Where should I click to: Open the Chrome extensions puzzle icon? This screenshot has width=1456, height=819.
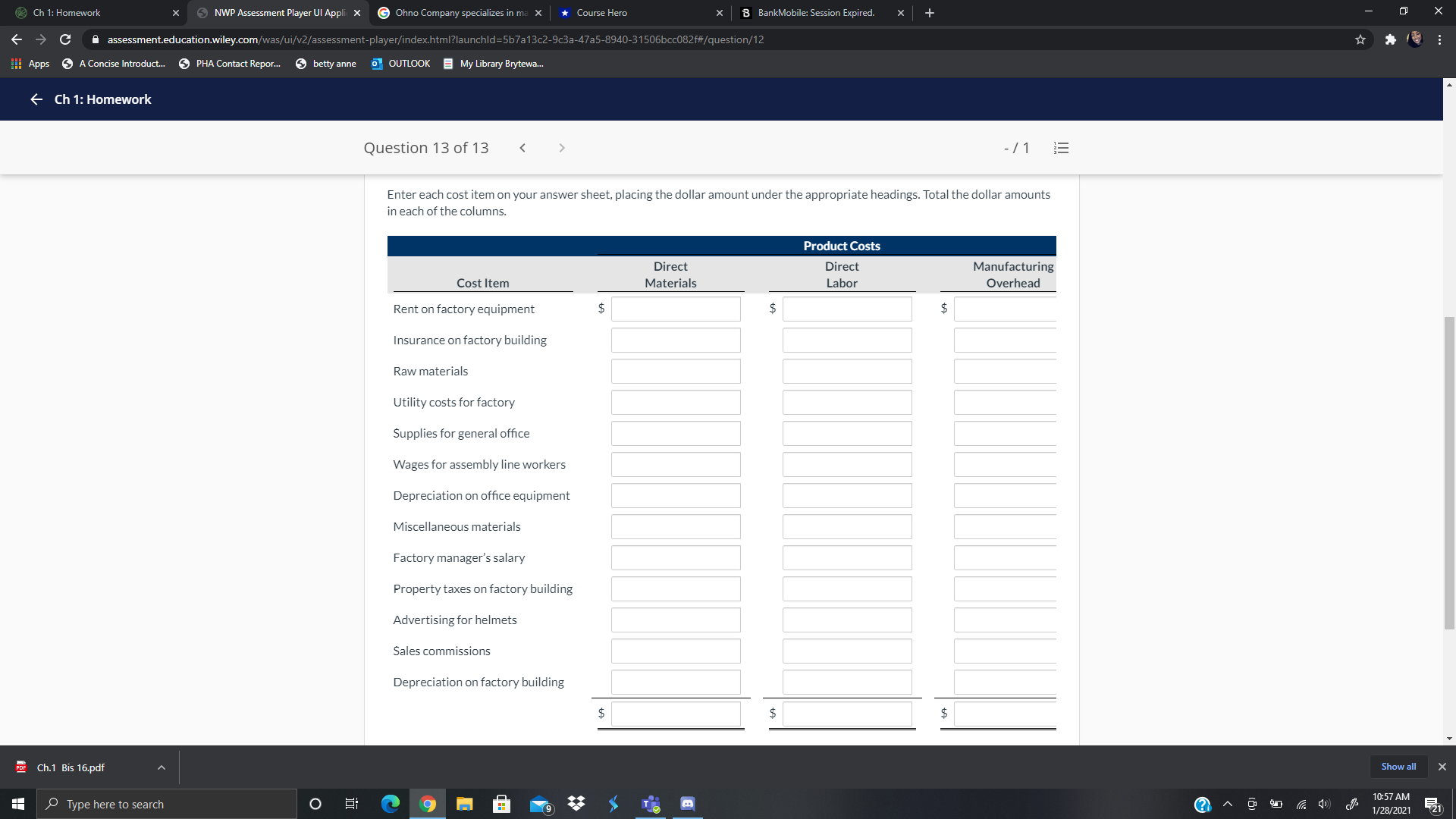click(1390, 39)
